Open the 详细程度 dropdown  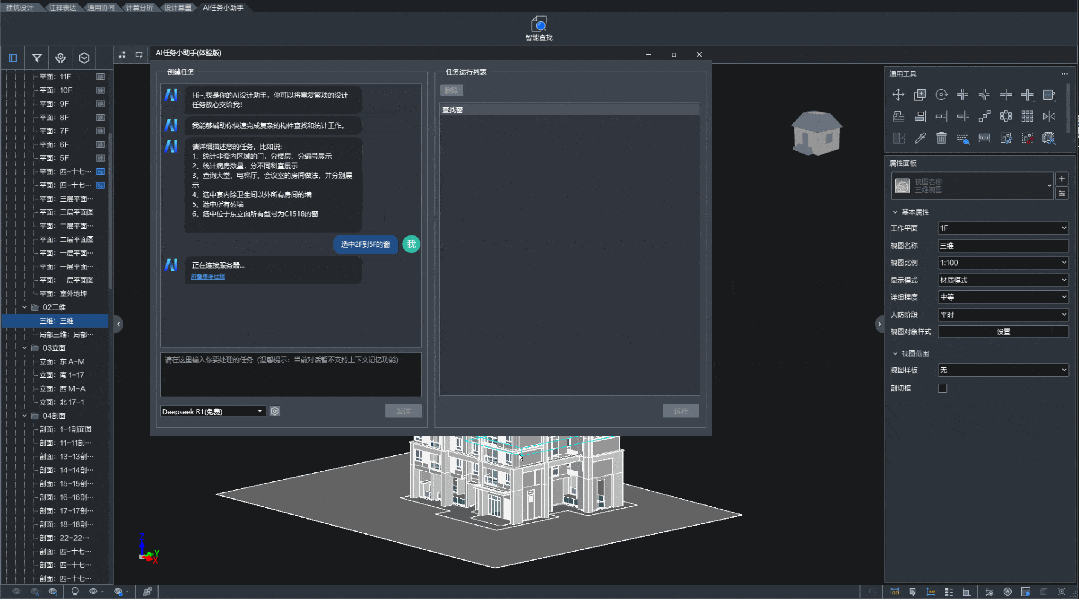(1003, 297)
